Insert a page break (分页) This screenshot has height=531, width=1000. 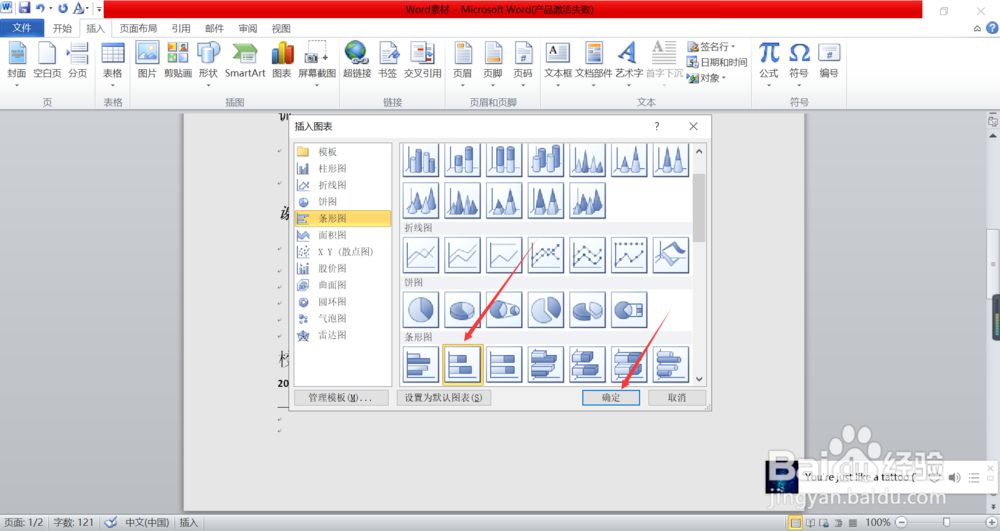pos(78,62)
